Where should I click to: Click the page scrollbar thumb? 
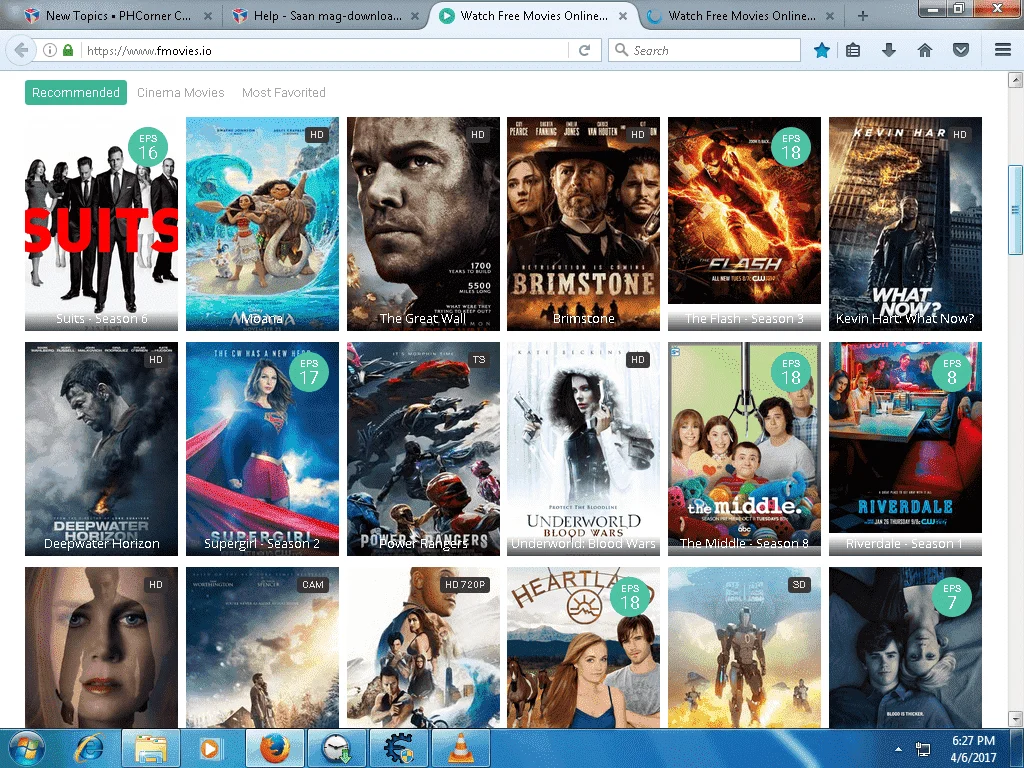point(1015,209)
